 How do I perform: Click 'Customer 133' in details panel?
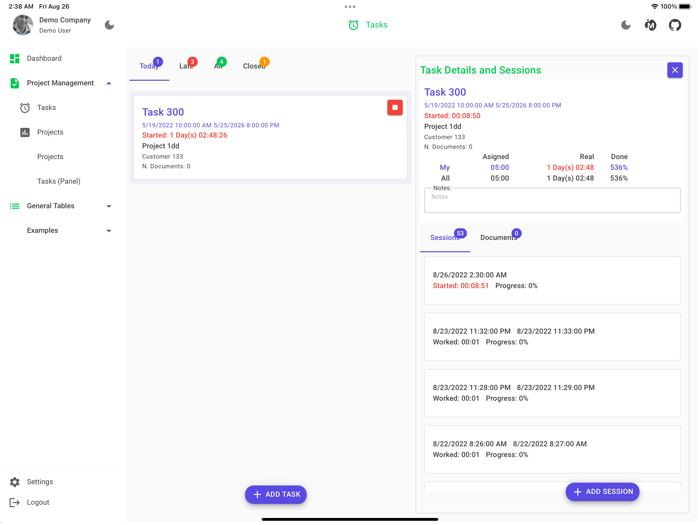(x=444, y=137)
